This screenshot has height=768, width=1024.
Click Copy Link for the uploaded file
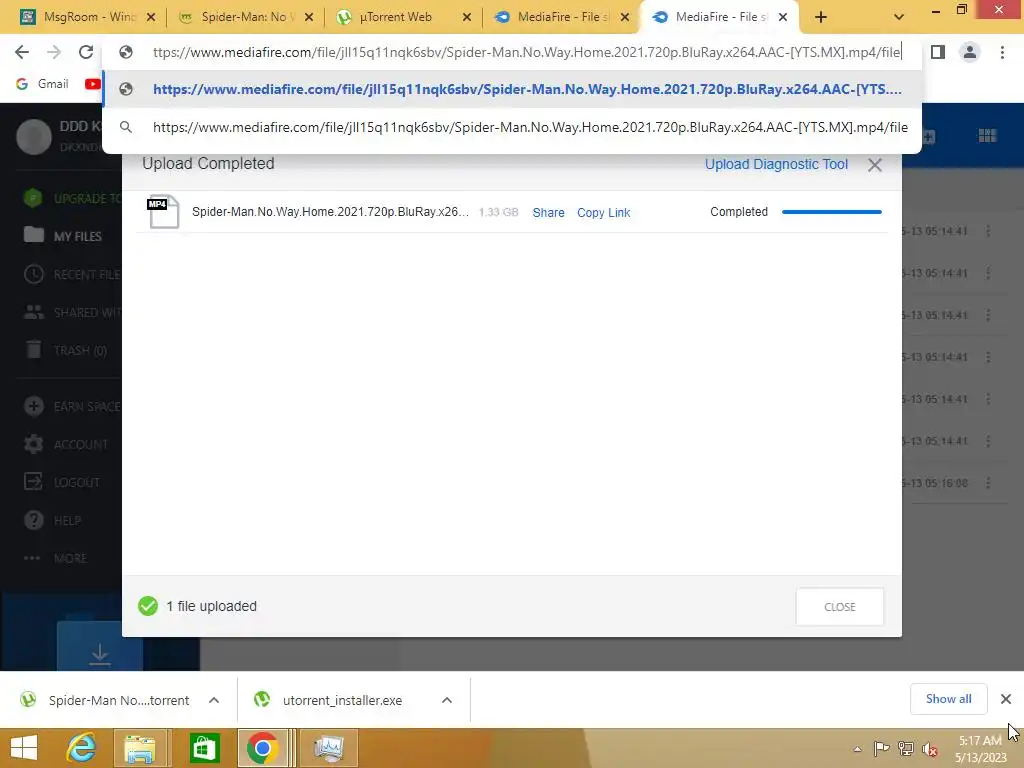[603, 212]
